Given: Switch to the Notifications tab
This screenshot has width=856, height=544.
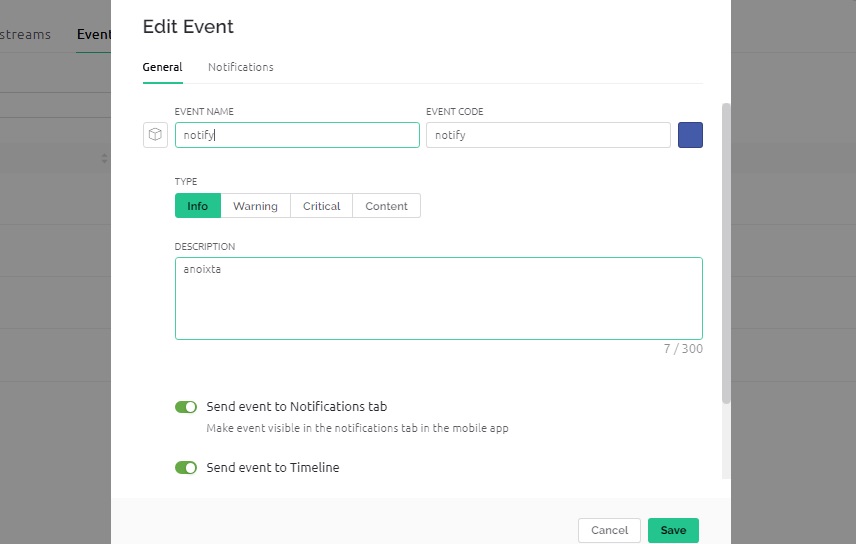Looking at the screenshot, I should point(241,67).
